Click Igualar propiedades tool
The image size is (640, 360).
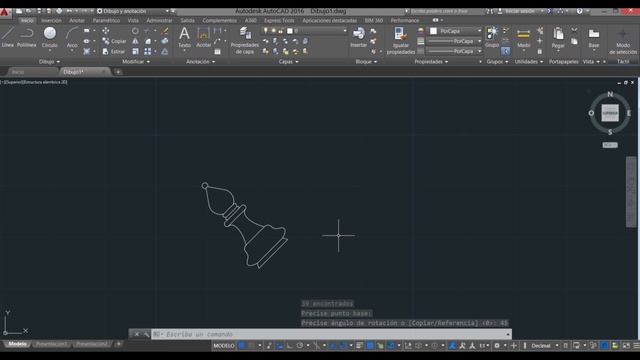(400, 40)
